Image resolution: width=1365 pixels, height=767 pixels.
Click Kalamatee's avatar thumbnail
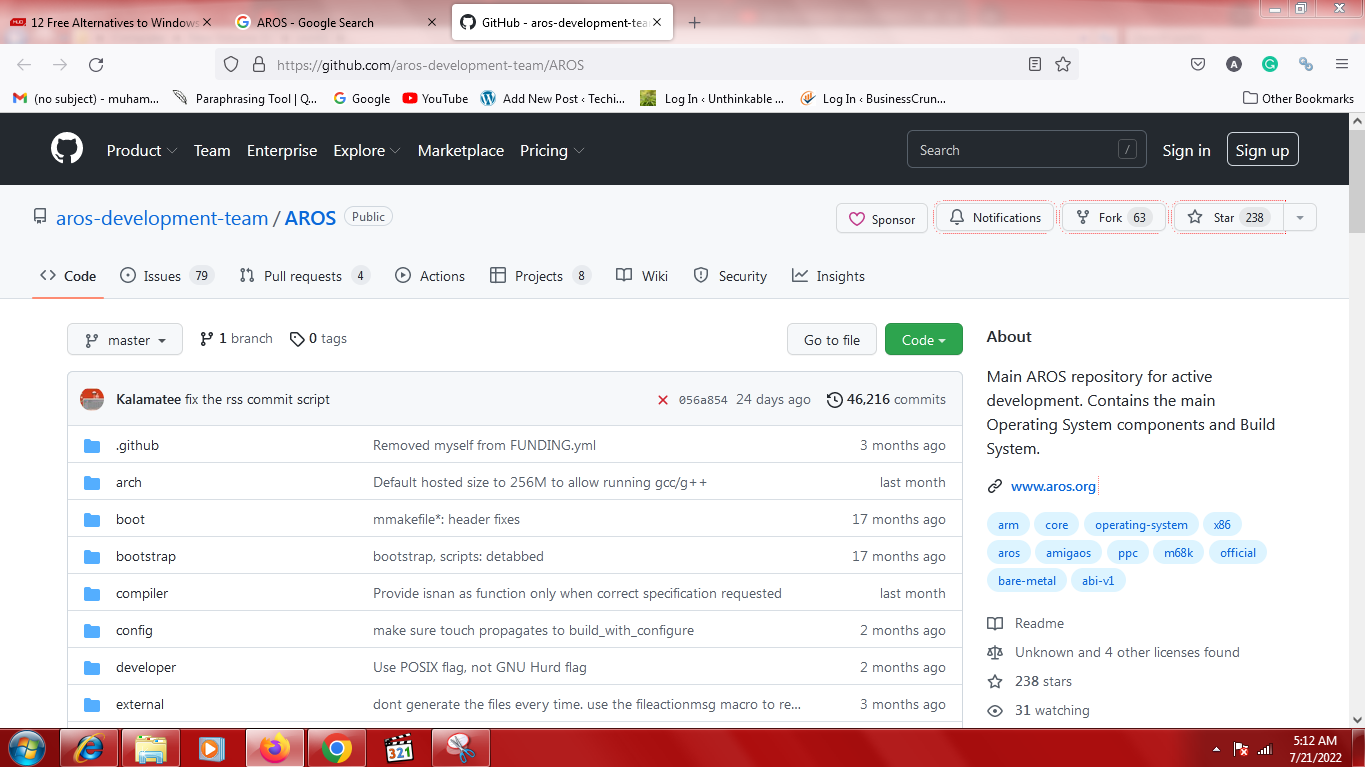[92, 399]
